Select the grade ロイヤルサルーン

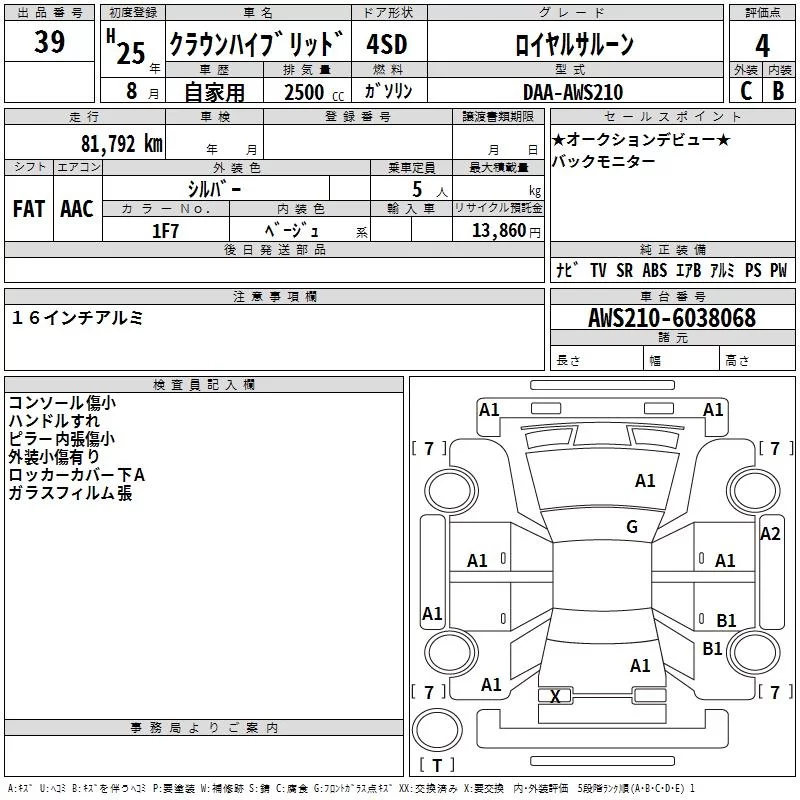[x=574, y=44]
